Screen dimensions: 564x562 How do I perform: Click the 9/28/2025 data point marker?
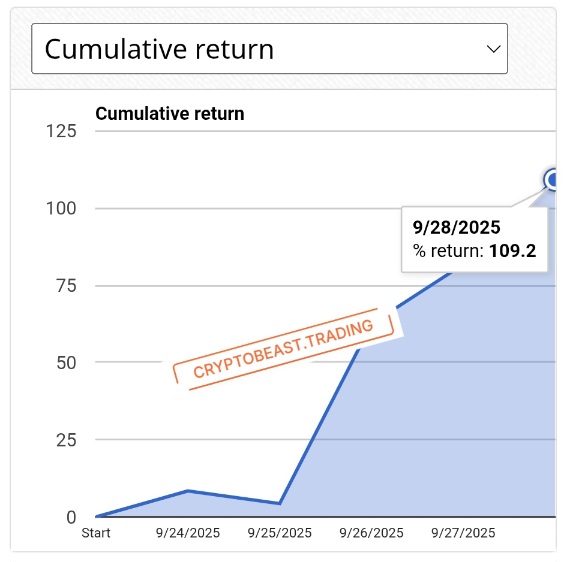point(551,179)
